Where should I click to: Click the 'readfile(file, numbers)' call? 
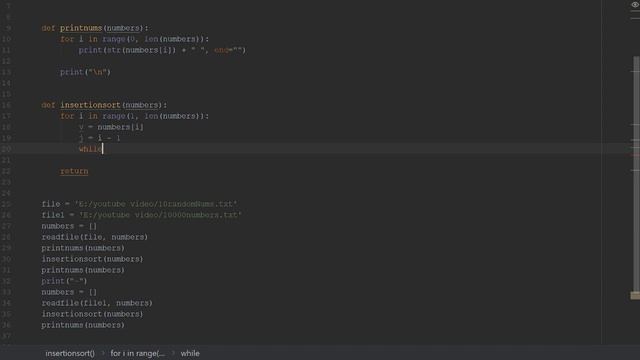click(95, 237)
